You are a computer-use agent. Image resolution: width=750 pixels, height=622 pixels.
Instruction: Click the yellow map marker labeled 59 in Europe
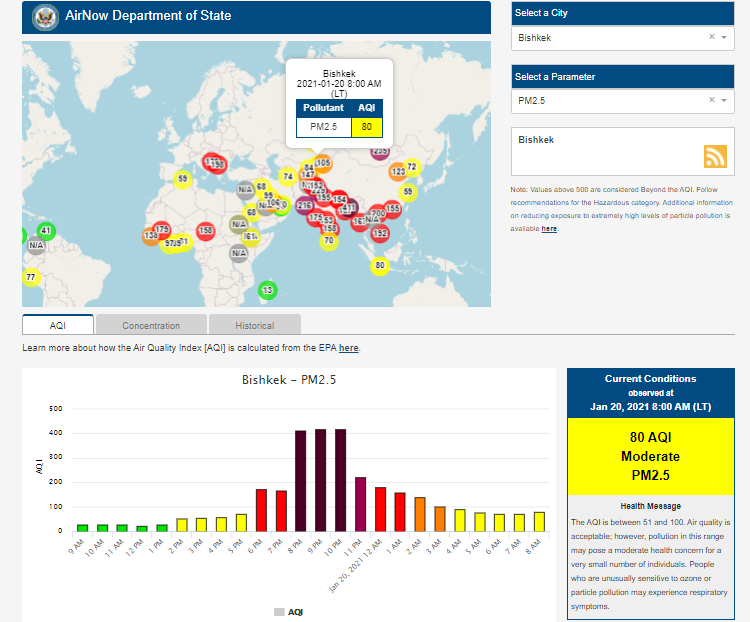click(182, 179)
